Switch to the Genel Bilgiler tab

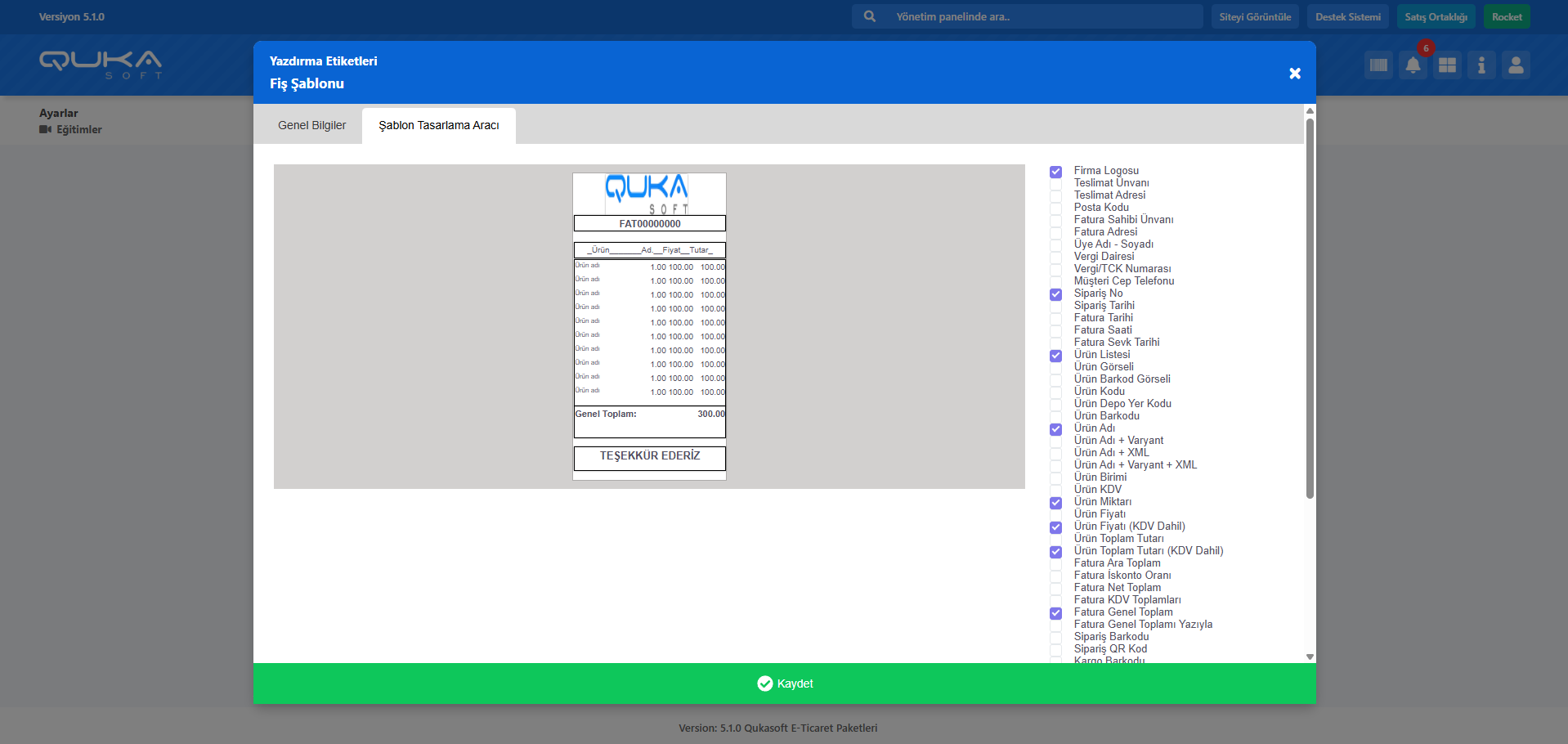click(x=311, y=125)
